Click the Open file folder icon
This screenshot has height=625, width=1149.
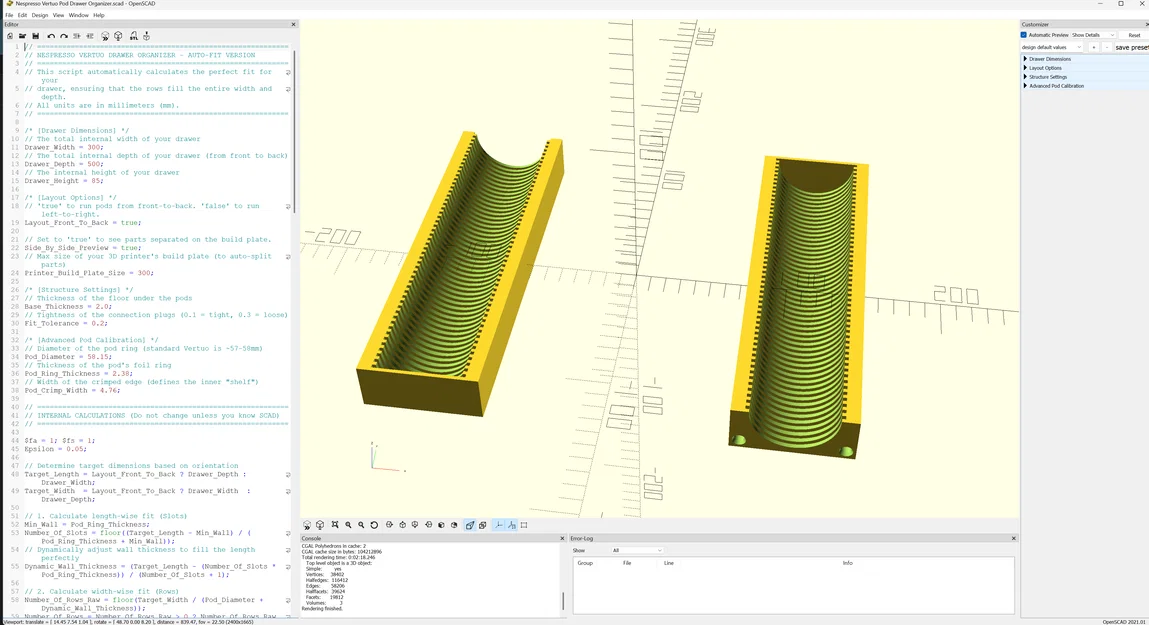tap(23, 36)
